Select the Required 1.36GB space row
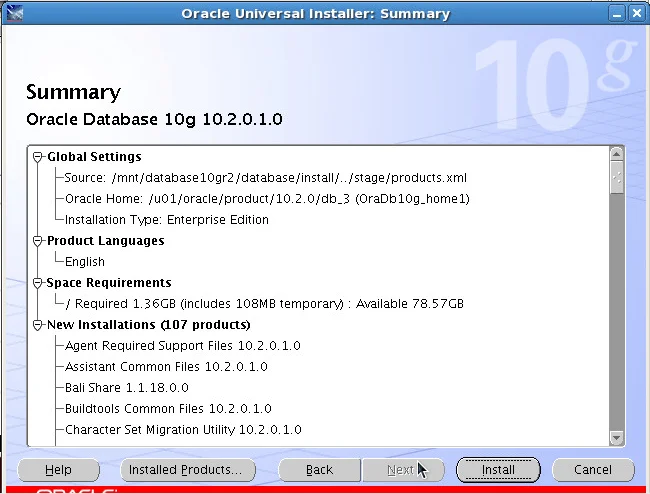This screenshot has width=650, height=494. 264,304
